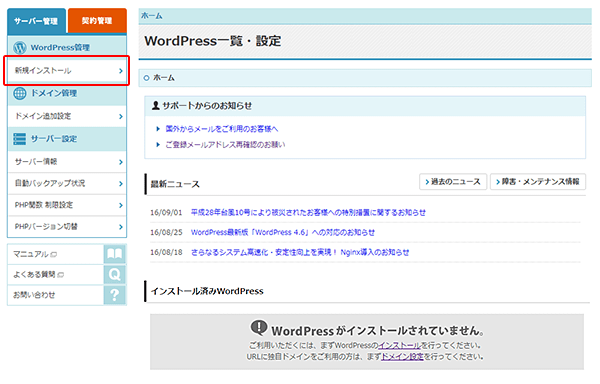Click the 16/08/18 news date
The image size is (600, 384).
point(166,252)
